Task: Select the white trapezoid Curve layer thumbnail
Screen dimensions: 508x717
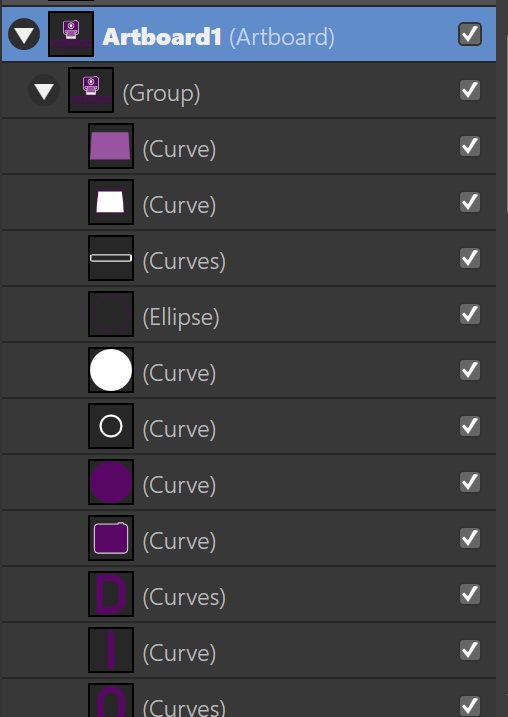Action: (111, 202)
